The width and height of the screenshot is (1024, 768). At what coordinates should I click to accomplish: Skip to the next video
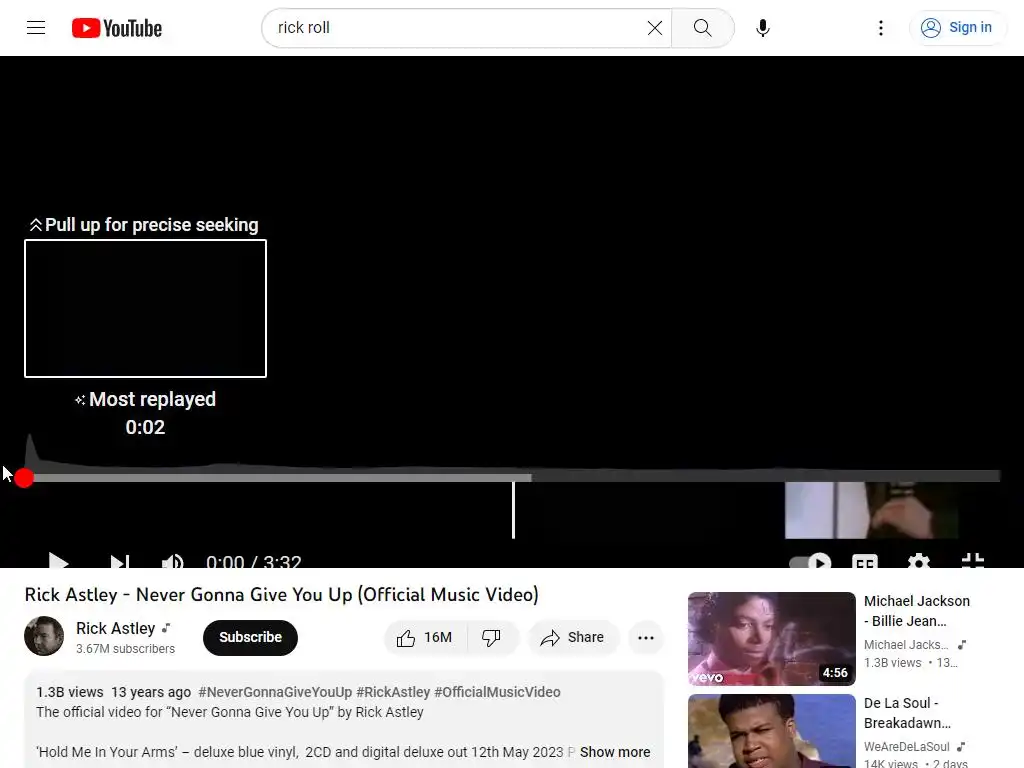pyautogui.click(x=120, y=561)
